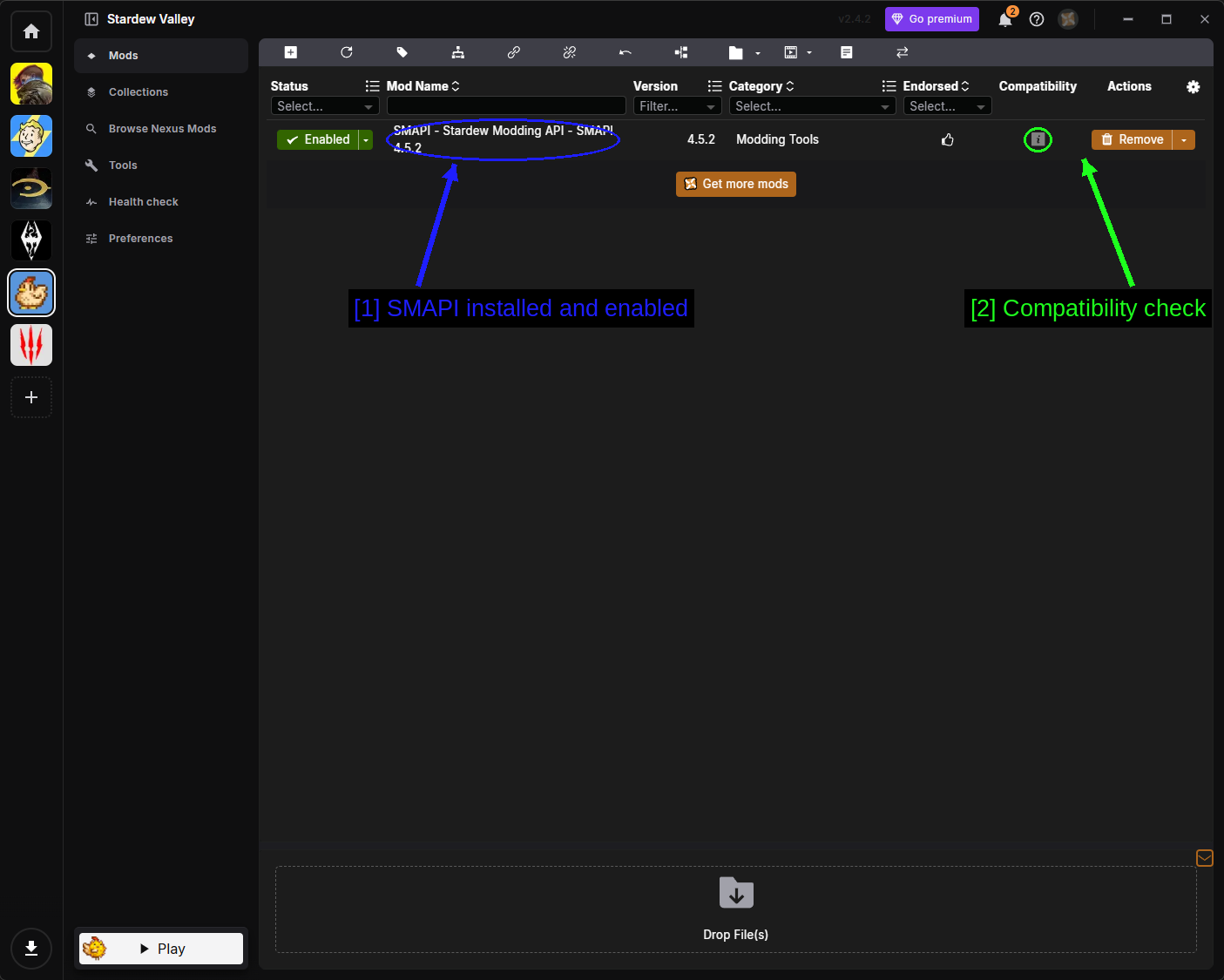Click the branching tree icon in toolbar

[681, 52]
